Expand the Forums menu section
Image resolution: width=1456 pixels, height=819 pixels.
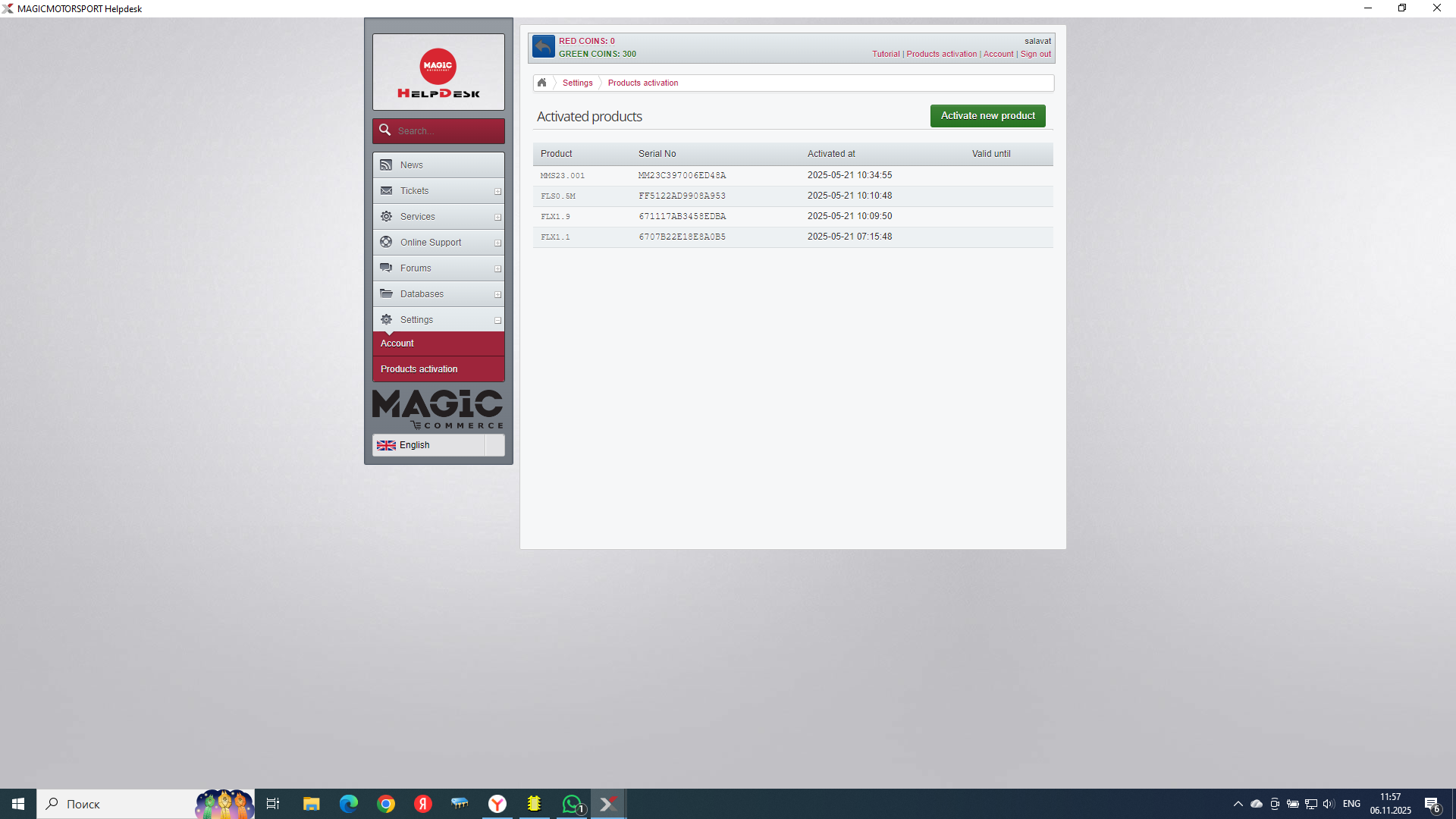tap(497, 268)
